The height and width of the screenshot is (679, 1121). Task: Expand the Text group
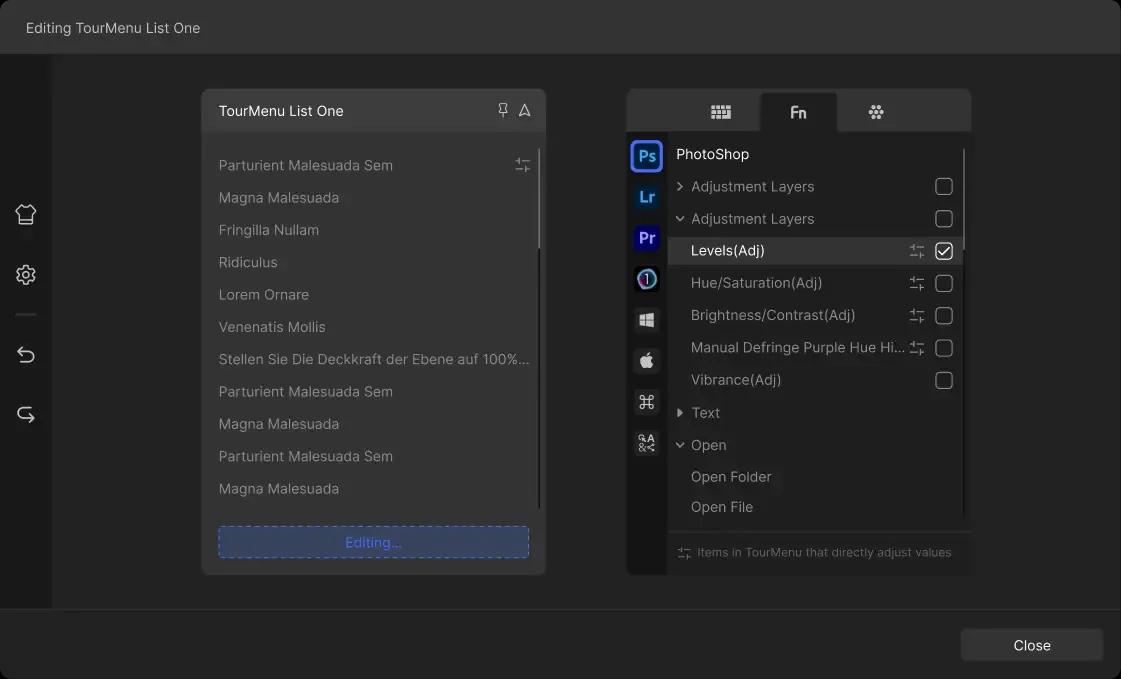tap(680, 413)
